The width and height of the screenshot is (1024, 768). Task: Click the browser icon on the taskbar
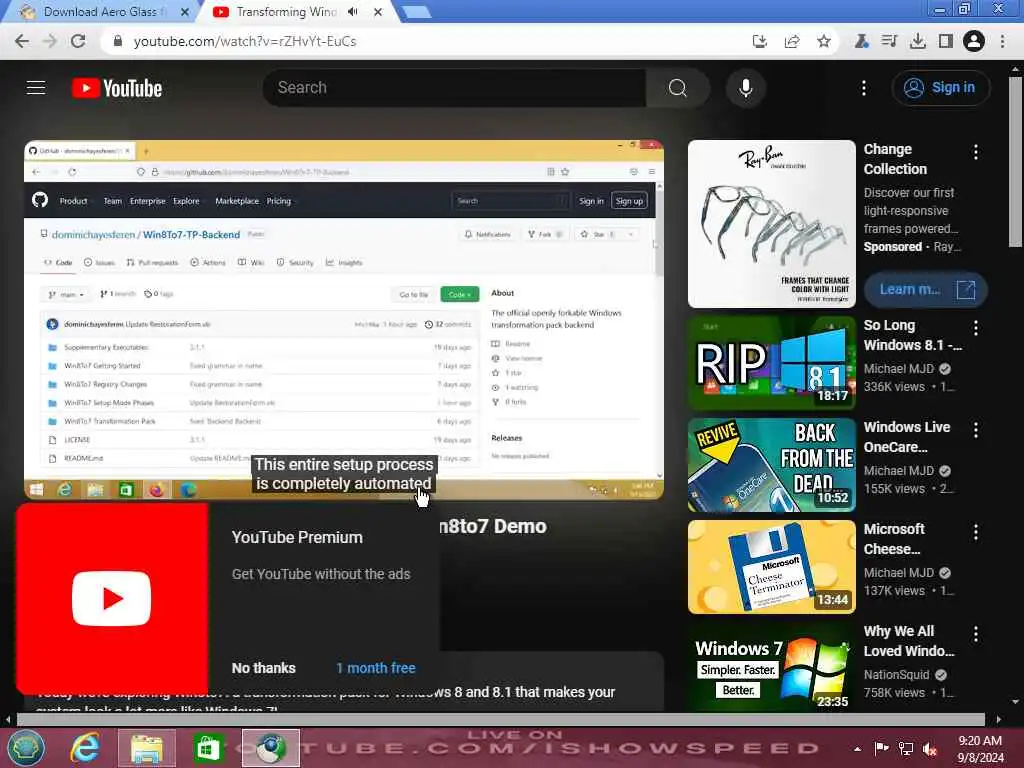[x=270, y=748]
